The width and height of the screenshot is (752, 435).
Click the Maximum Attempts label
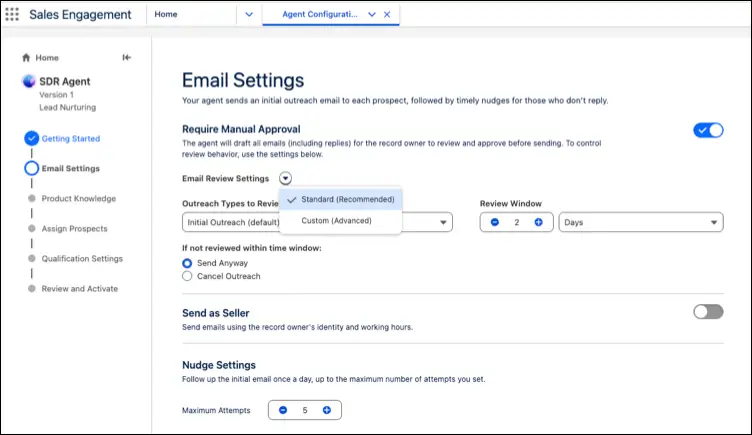pos(216,411)
